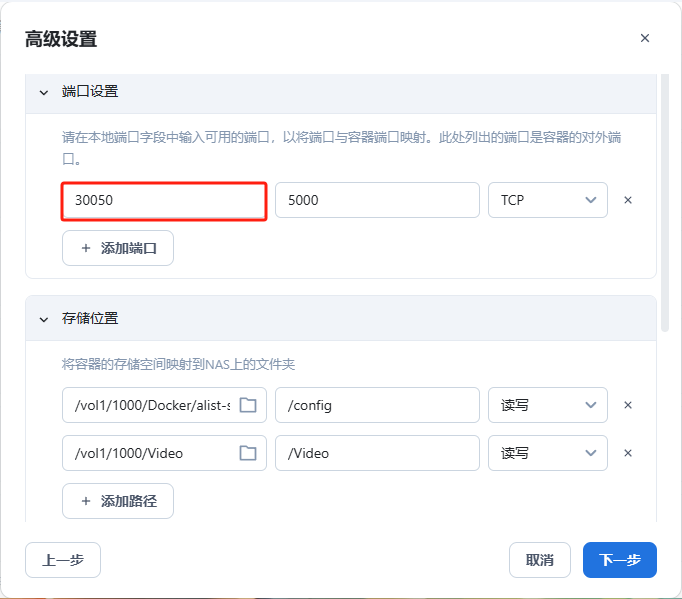Open 读写 dropdown for /config row
Image resolution: width=682 pixels, height=599 pixels.
[x=548, y=405]
